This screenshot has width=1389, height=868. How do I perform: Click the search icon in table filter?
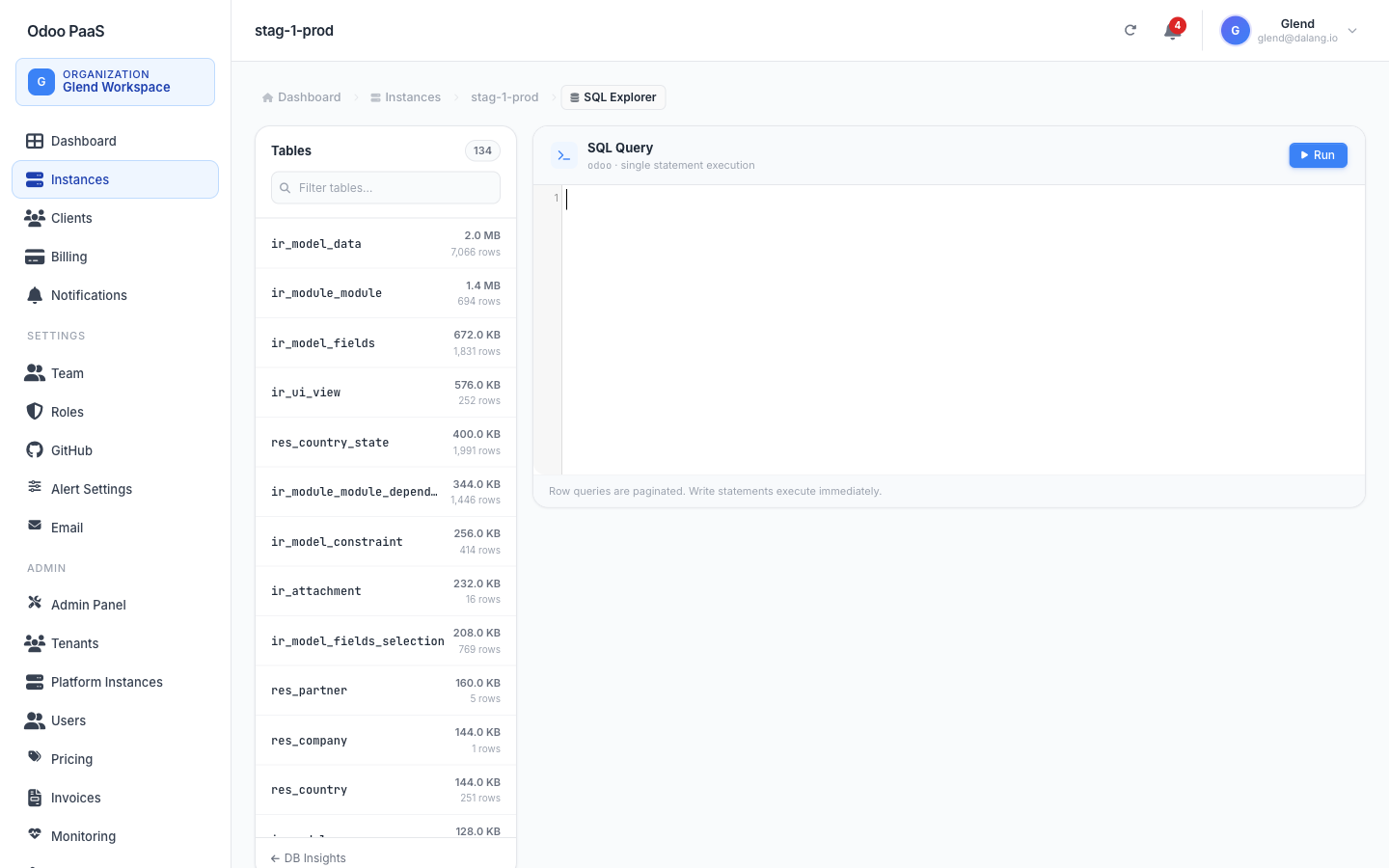tap(286, 188)
